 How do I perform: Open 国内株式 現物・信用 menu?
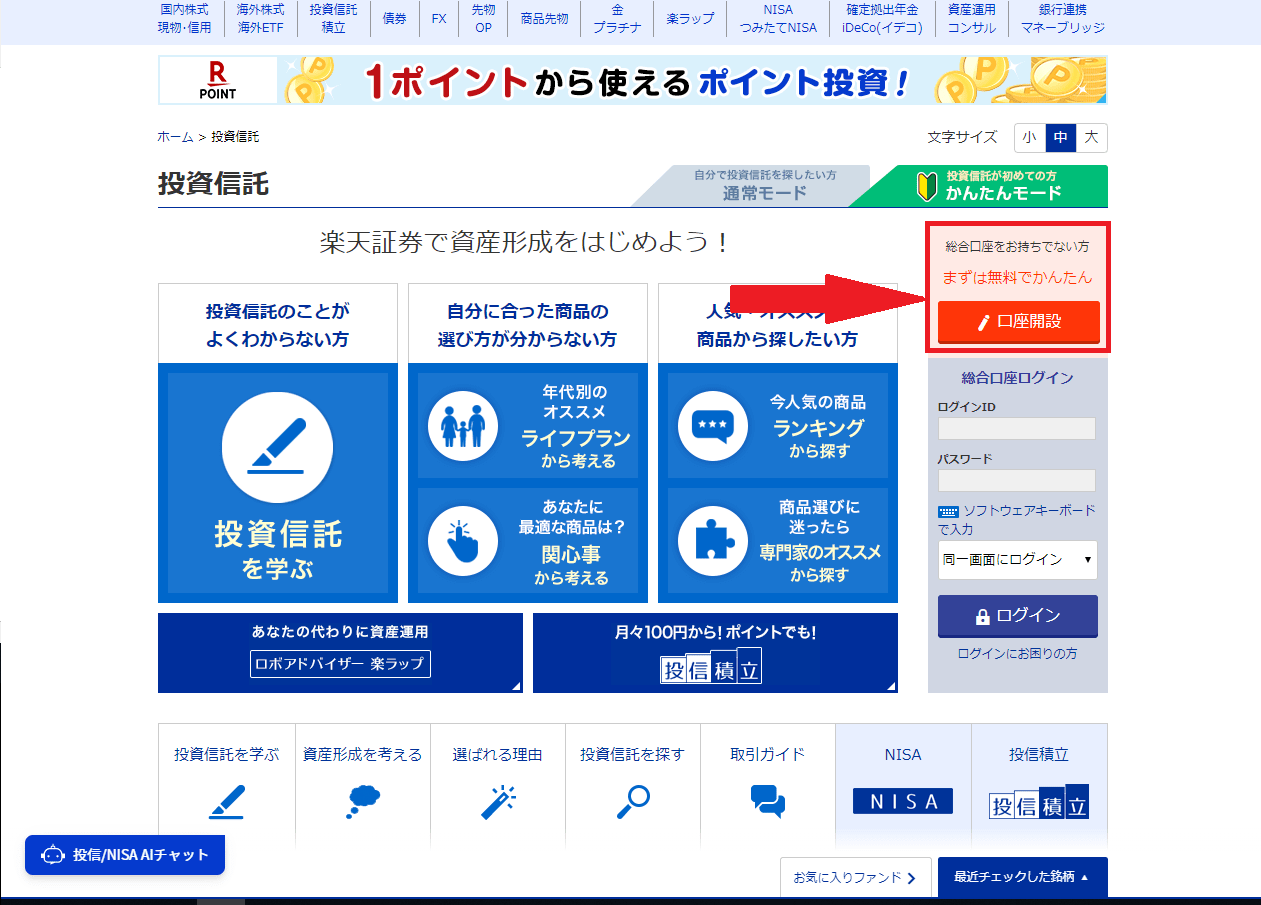point(184,18)
